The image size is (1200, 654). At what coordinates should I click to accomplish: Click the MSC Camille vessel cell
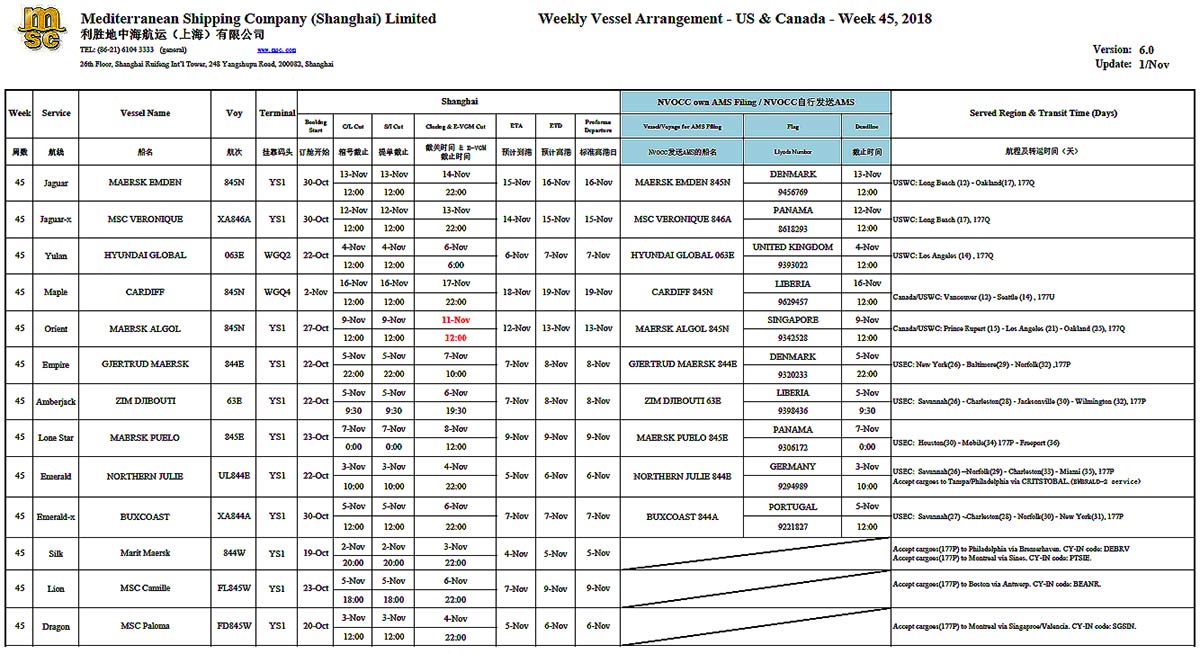coord(145,589)
